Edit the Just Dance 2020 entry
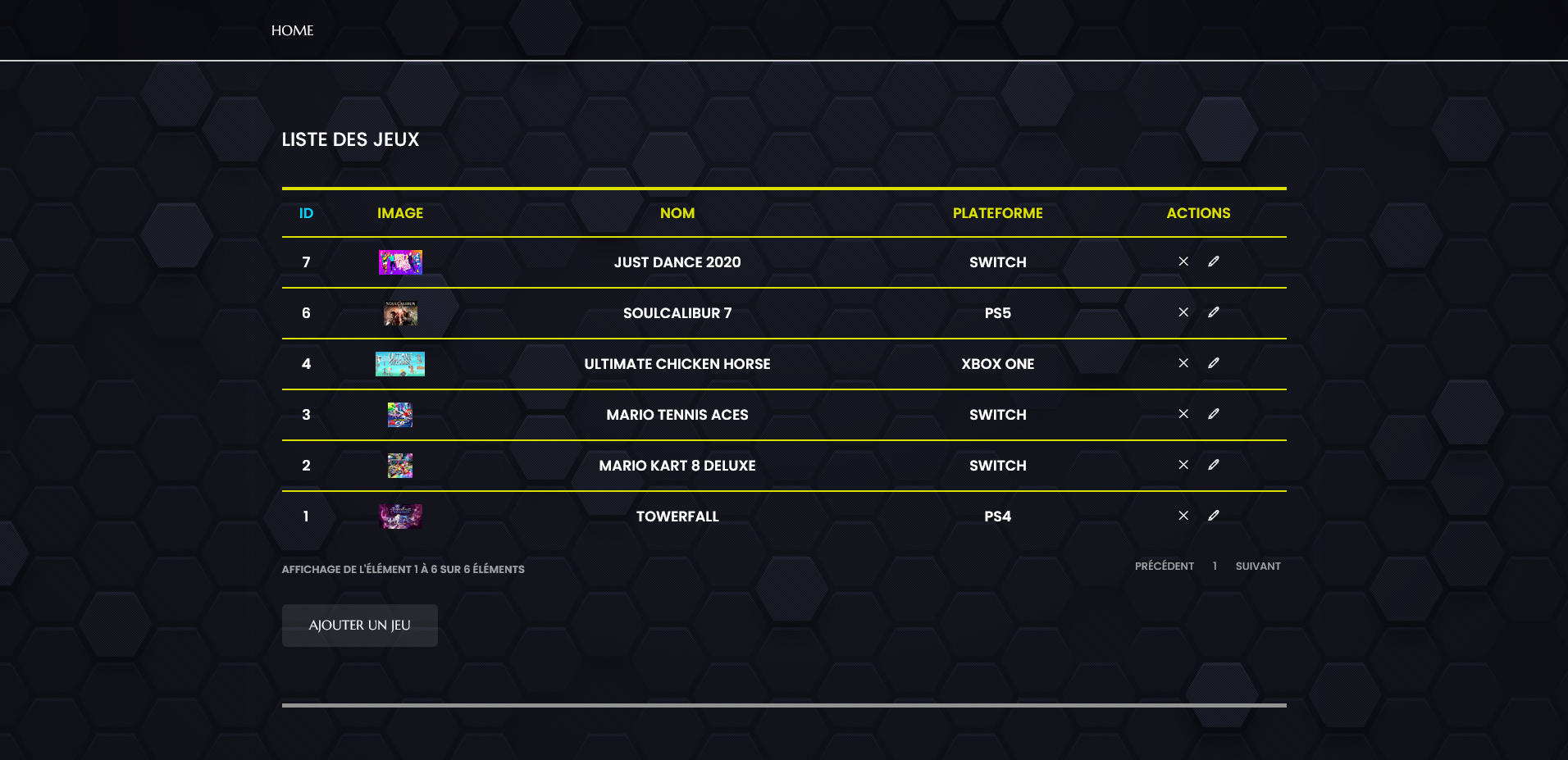 click(1213, 262)
